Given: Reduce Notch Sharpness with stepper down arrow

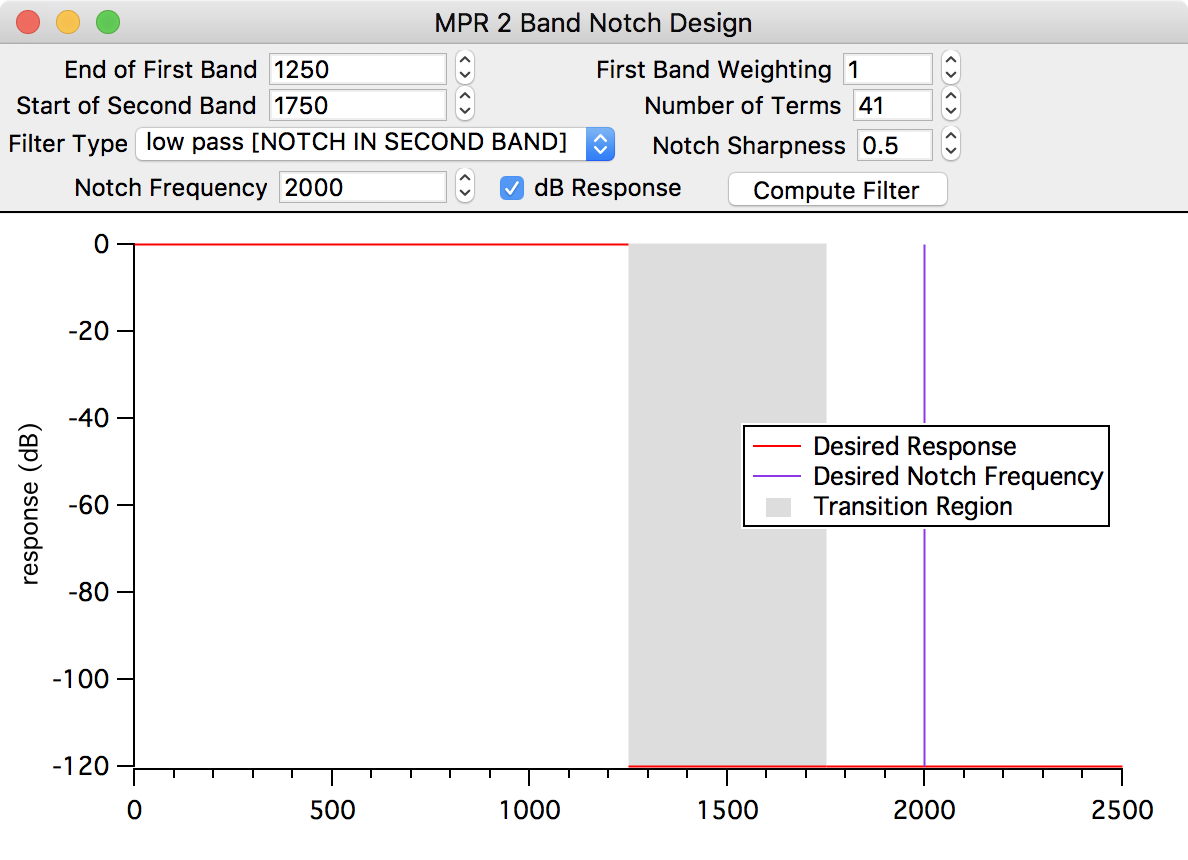Looking at the screenshot, I should pos(951,152).
